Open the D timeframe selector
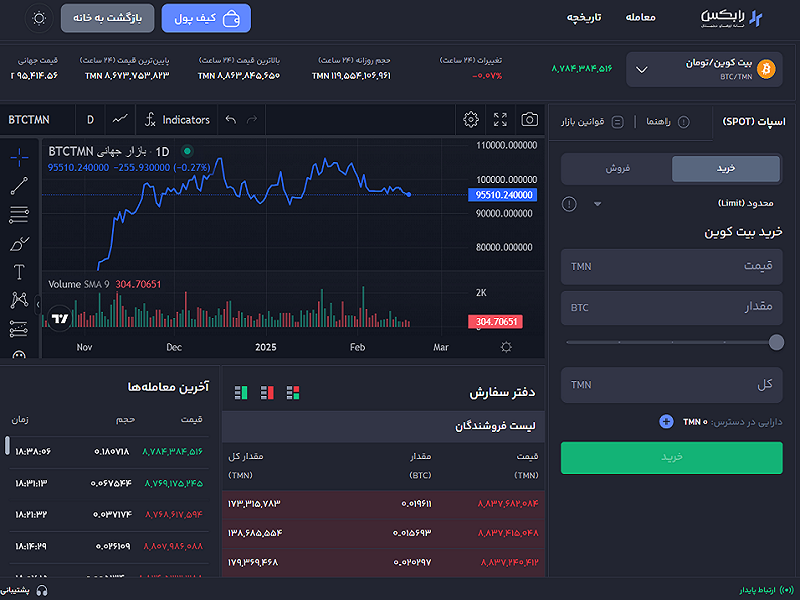The width and height of the screenshot is (800, 600). click(x=90, y=119)
